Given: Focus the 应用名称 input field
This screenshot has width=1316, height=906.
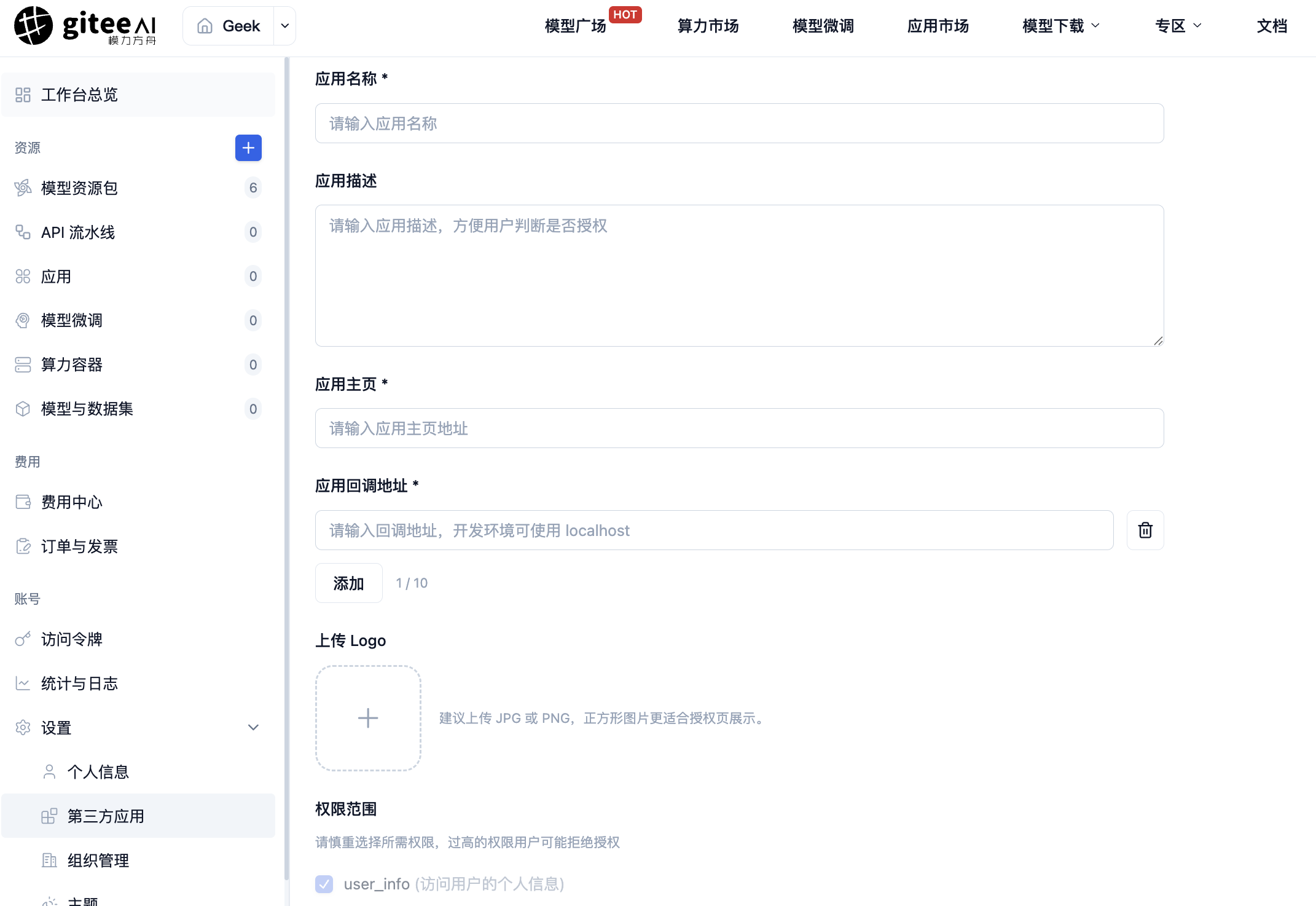Looking at the screenshot, I should click(739, 124).
